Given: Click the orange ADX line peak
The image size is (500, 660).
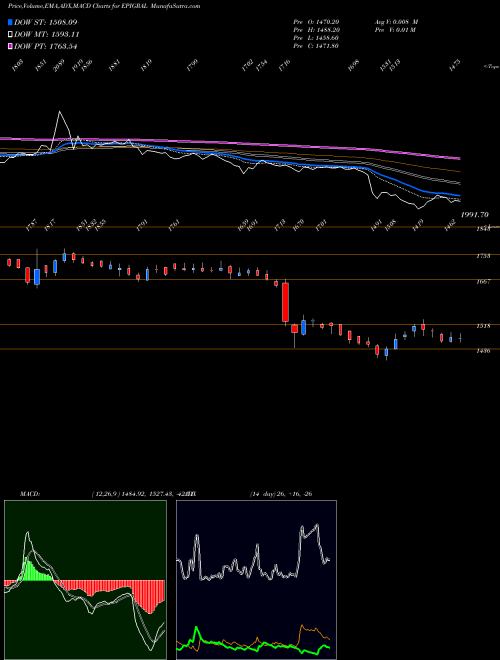Looking at the screenshot, I should (302, 627).
